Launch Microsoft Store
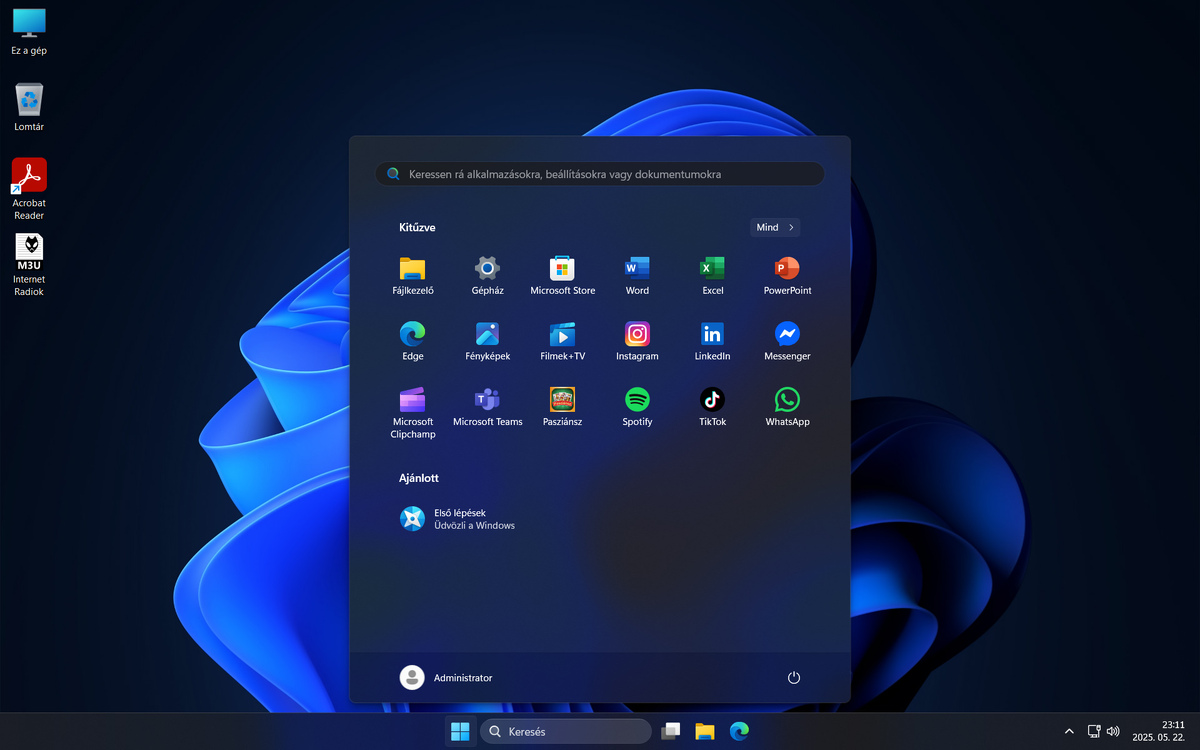This screenshot has height=750, width=1200. 562,275
